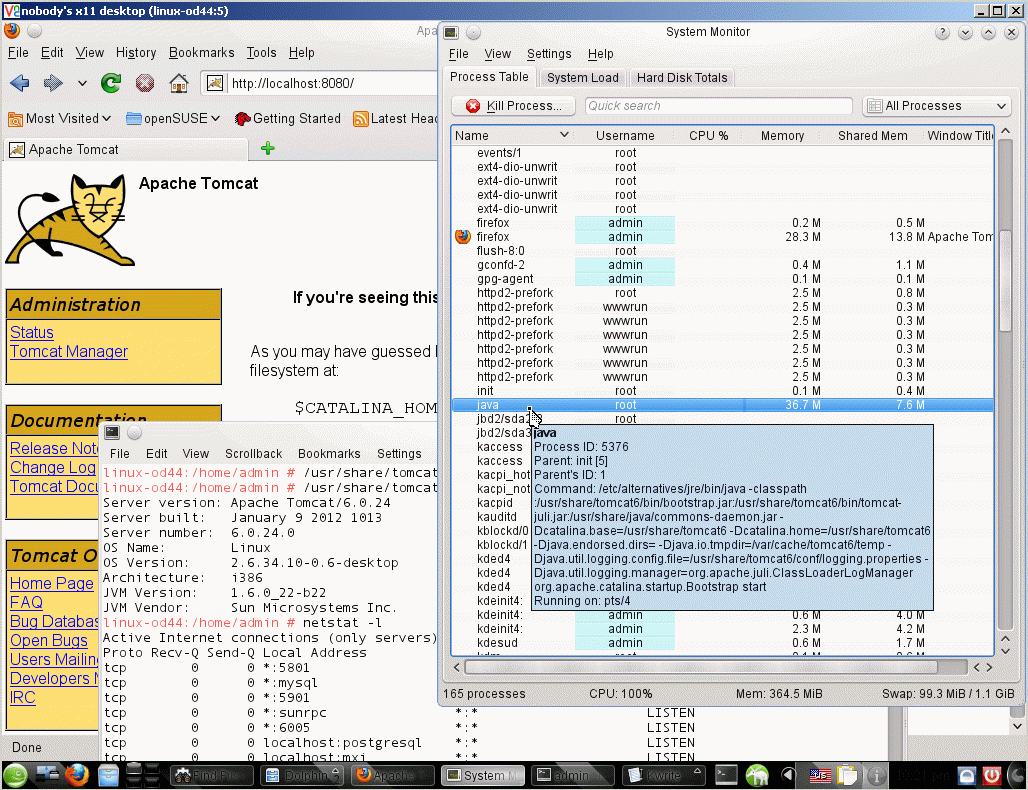Viewport: 1028px width, 790px height.
Task: Click the Firefox forward arrow button
Action: [x=53, y=83]
